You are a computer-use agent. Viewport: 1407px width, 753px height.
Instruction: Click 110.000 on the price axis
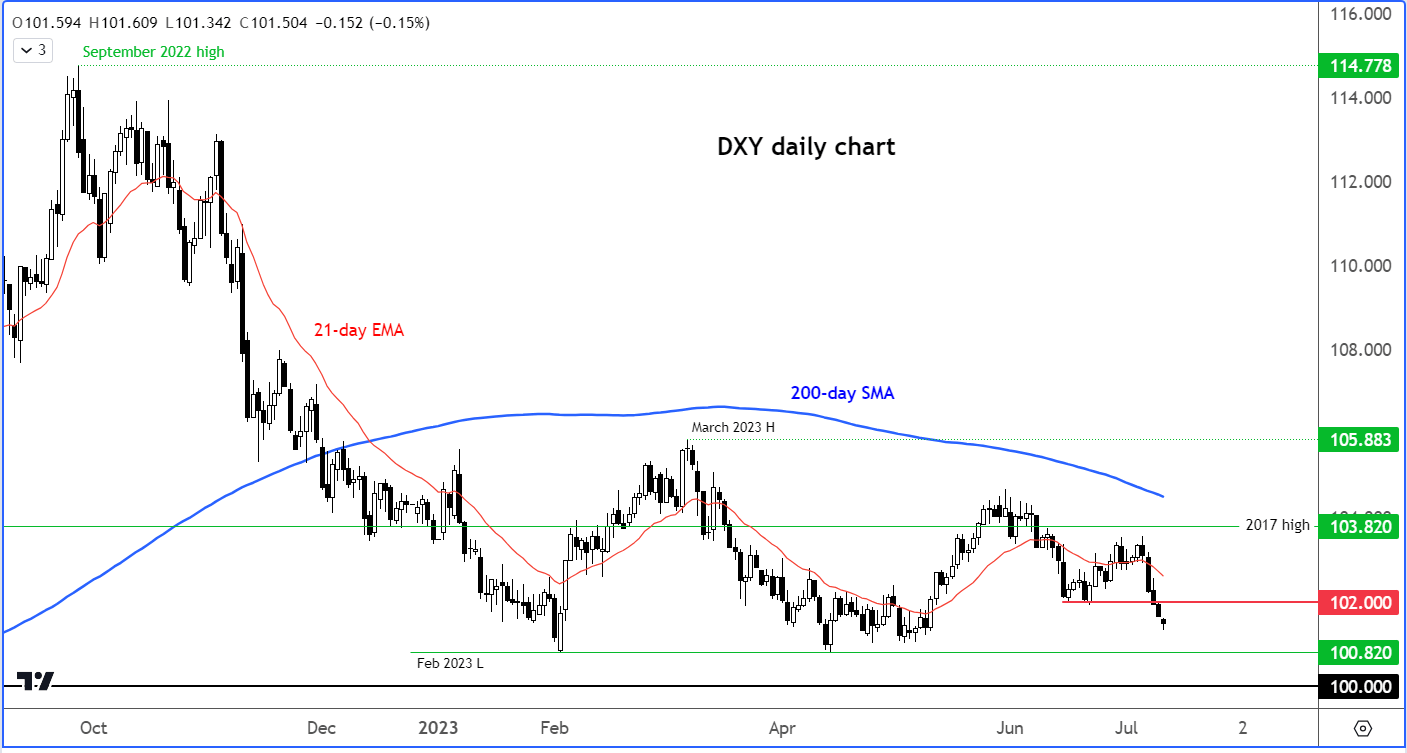[x=1360, y=266]
